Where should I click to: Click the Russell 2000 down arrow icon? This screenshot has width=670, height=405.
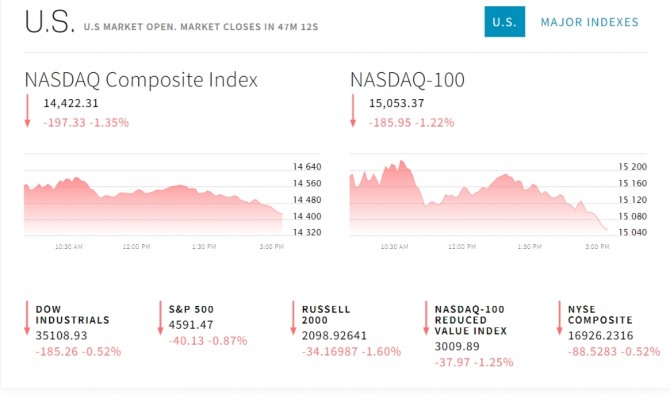click(x=294, y=319)
